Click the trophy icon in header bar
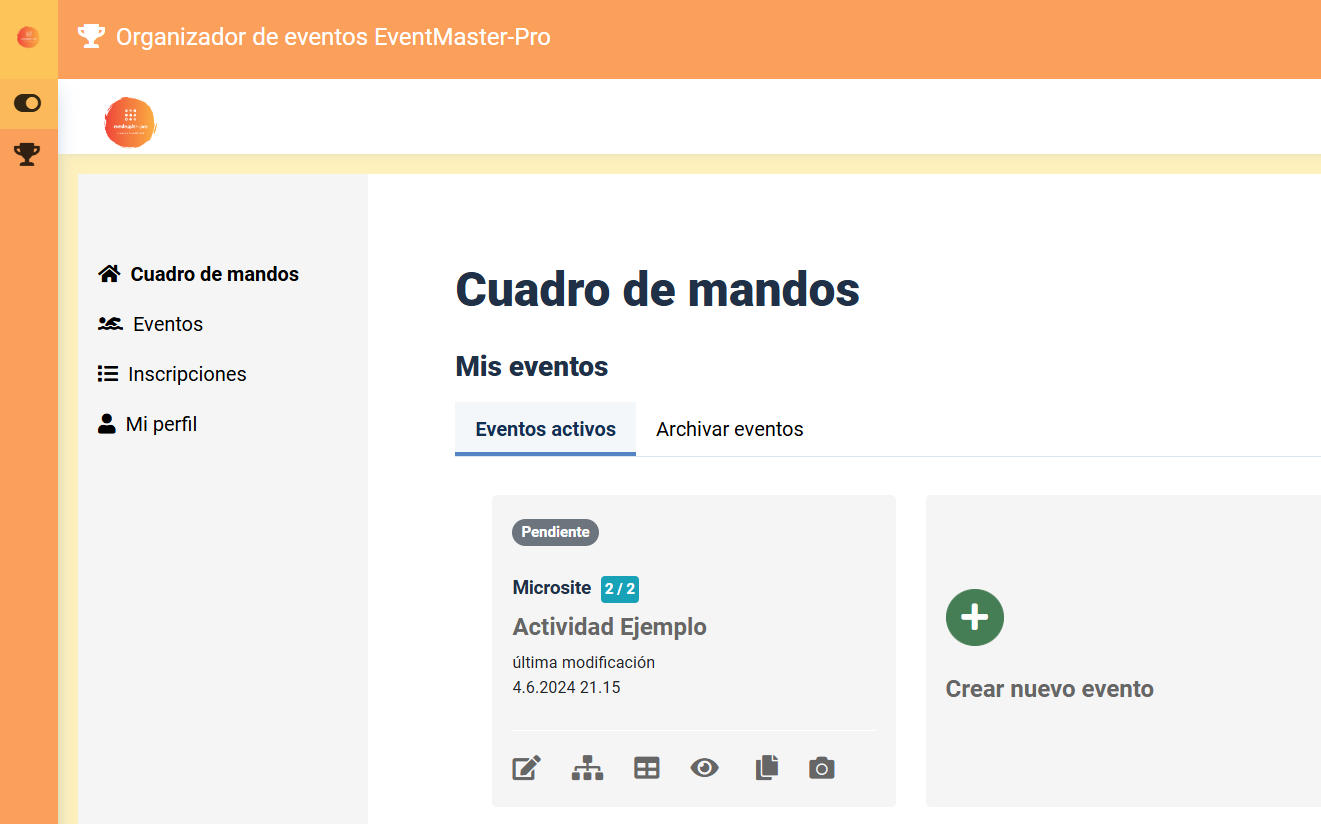 [x=91, y=37]
